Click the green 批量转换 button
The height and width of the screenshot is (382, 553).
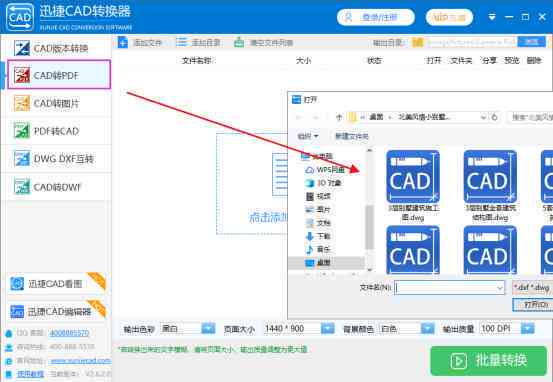488,360
